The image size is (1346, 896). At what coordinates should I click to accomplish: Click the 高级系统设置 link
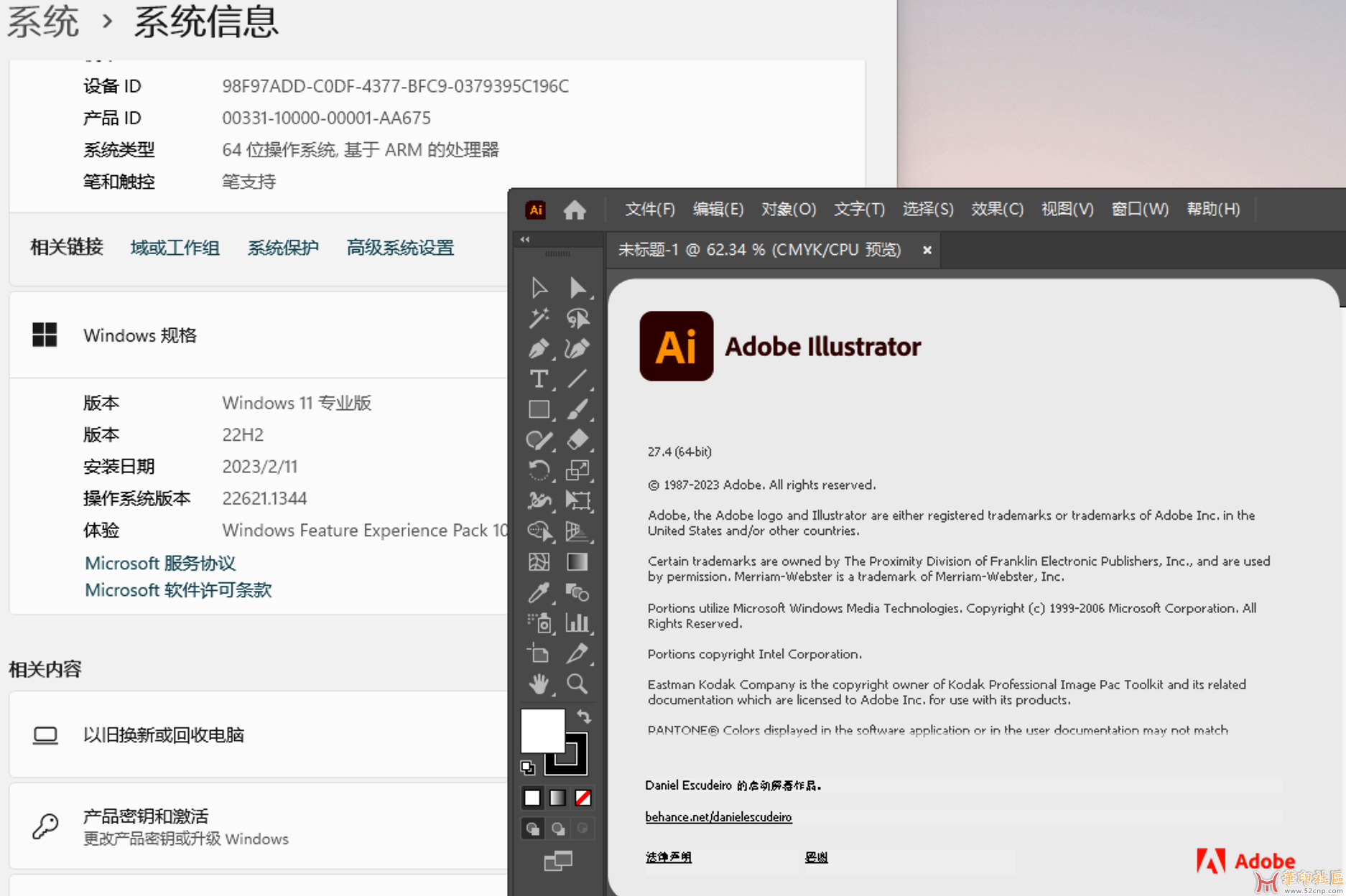(400, 248)
